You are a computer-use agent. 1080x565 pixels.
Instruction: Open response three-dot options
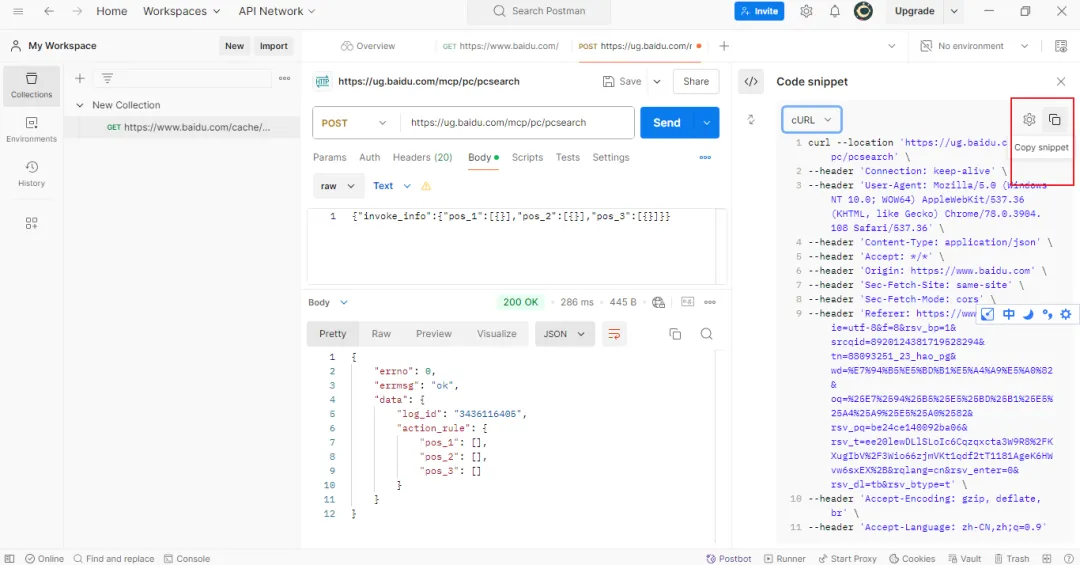click(x=709, y=302)
